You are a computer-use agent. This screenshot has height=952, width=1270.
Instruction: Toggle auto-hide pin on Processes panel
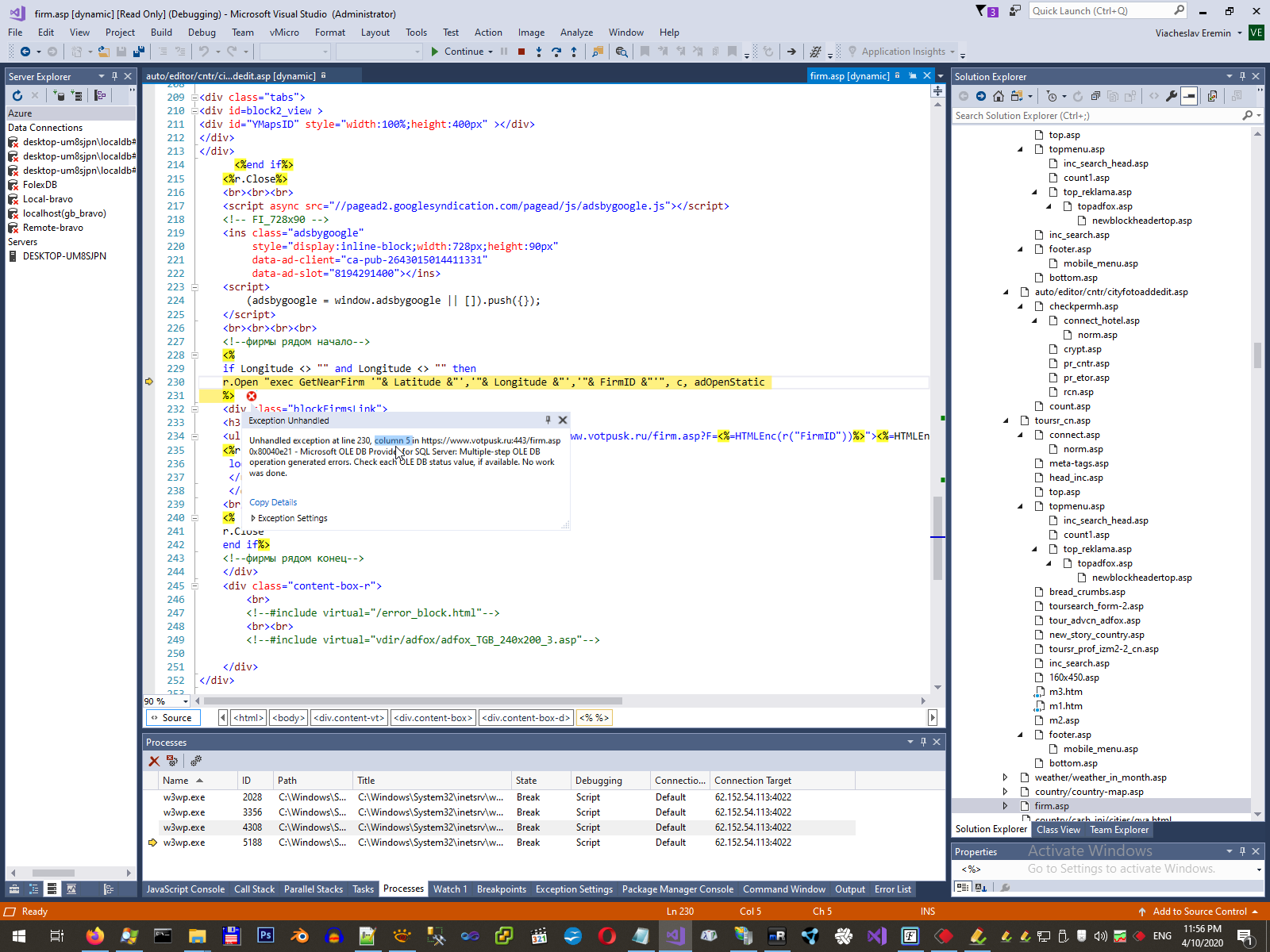point(923,742)
